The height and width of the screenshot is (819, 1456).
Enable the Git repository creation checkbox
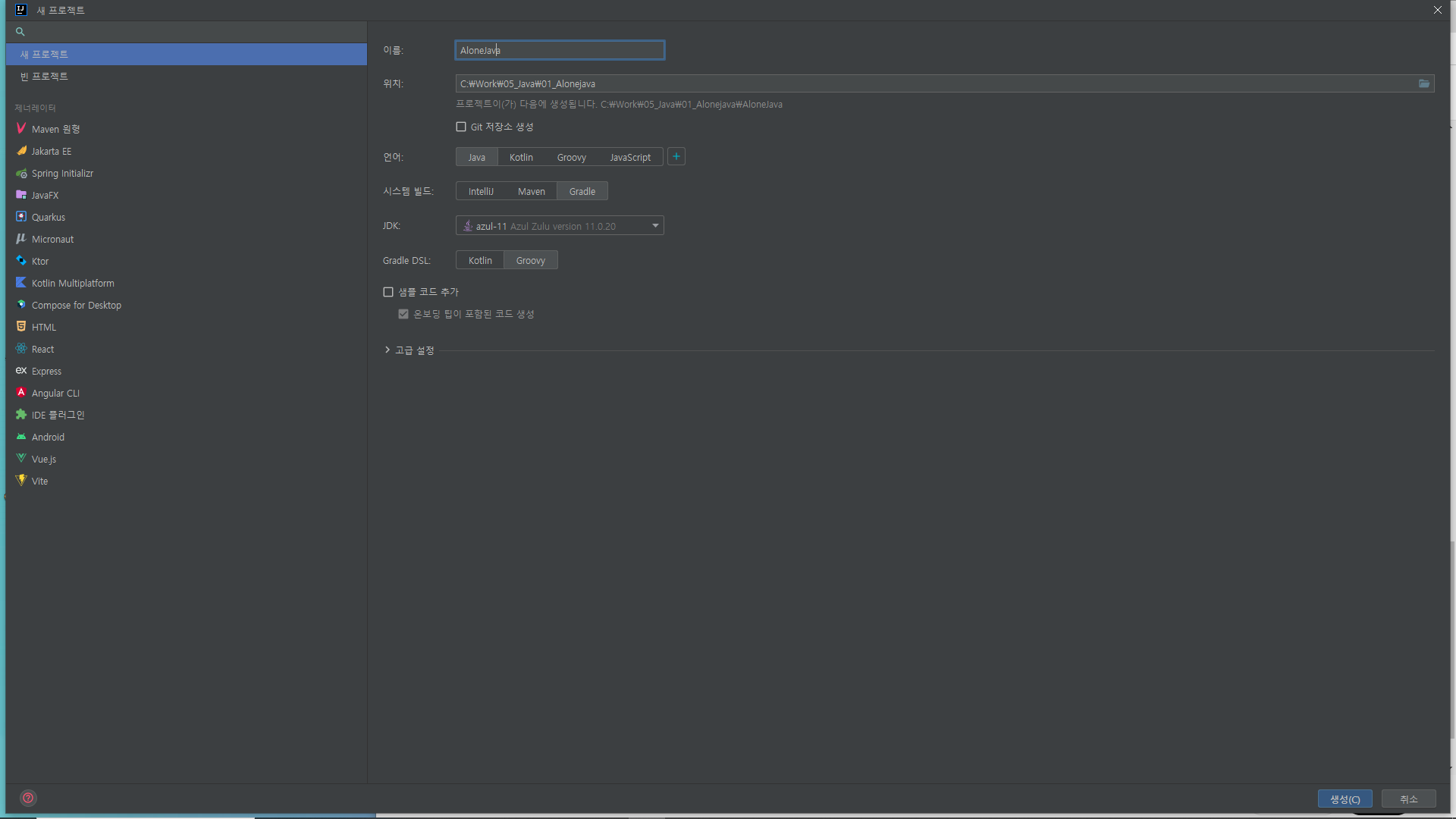point(461,127)
